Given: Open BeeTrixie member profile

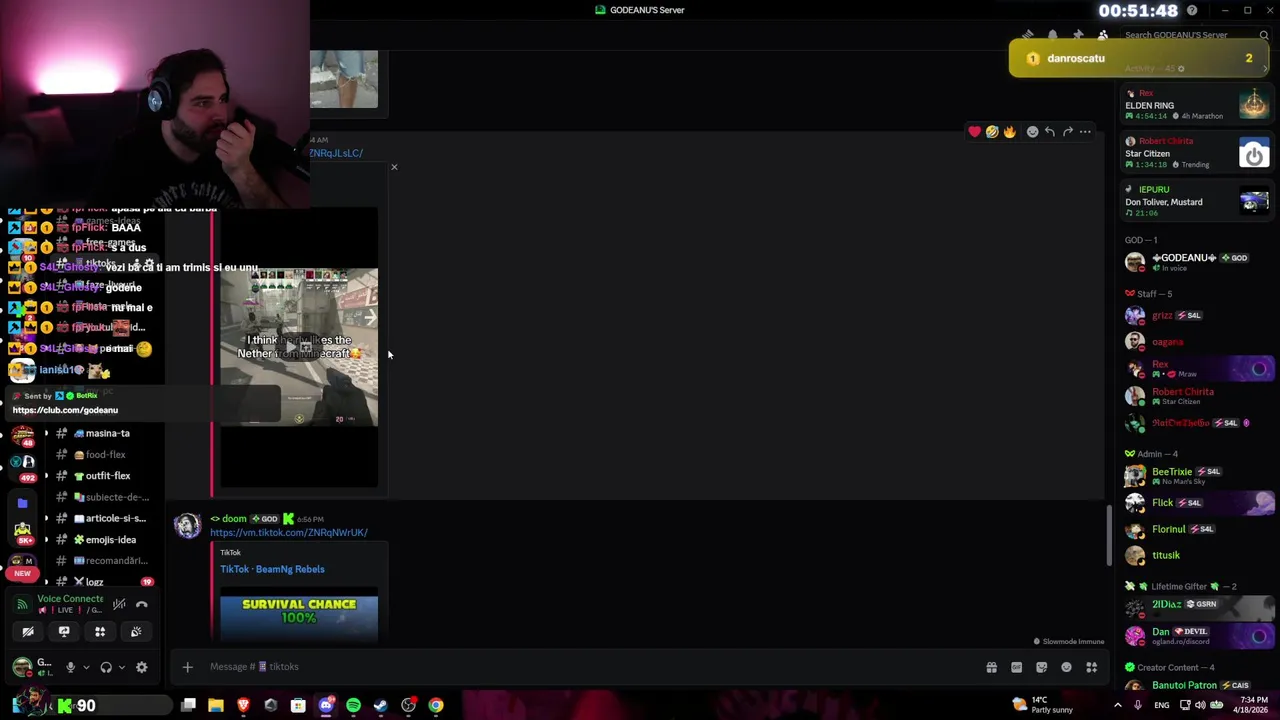Looking at the screenshot, I should (1196, 475).
